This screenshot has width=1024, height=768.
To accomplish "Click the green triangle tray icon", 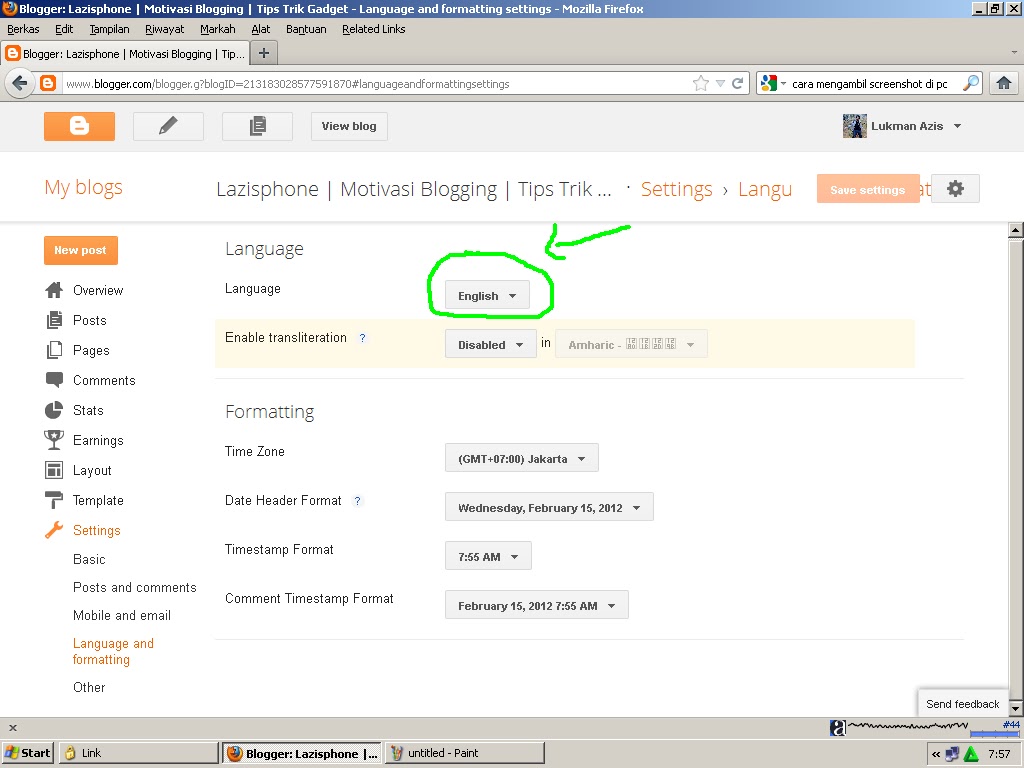I will point(972,754).
